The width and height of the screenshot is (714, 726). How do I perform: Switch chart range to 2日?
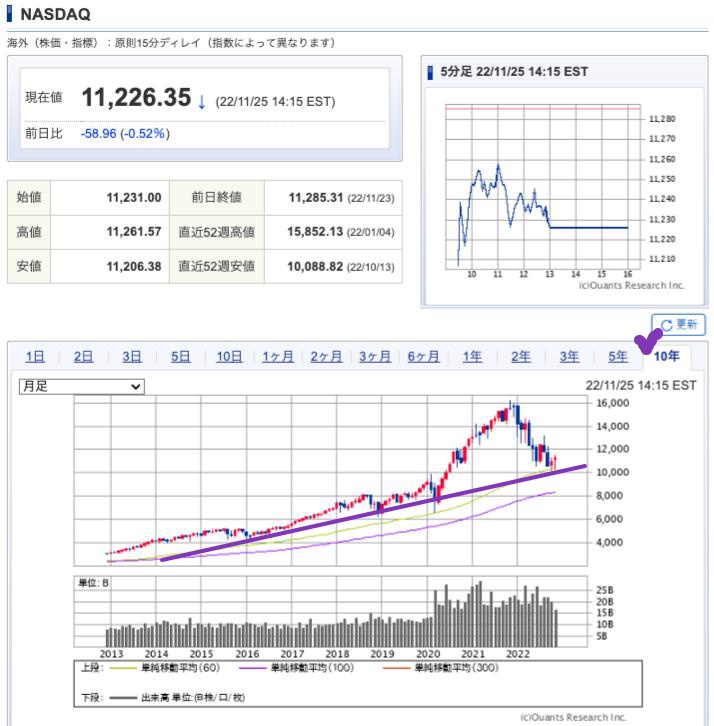(83, 357)
